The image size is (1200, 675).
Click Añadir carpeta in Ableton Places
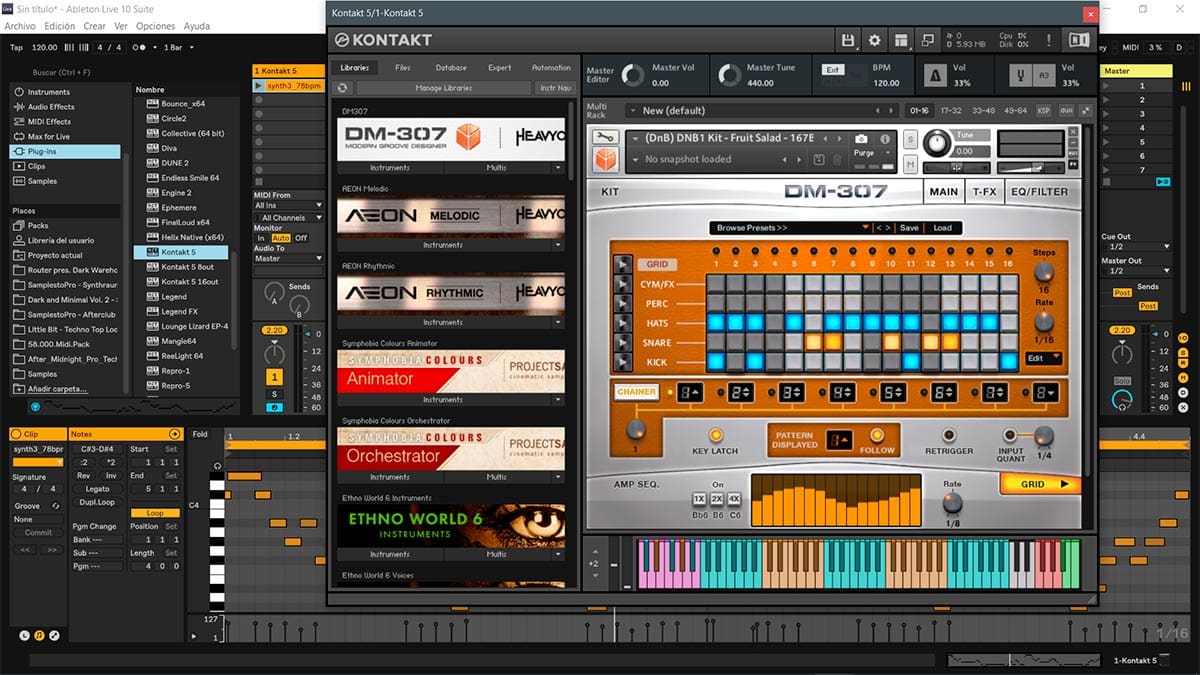[x=57, y=389]
